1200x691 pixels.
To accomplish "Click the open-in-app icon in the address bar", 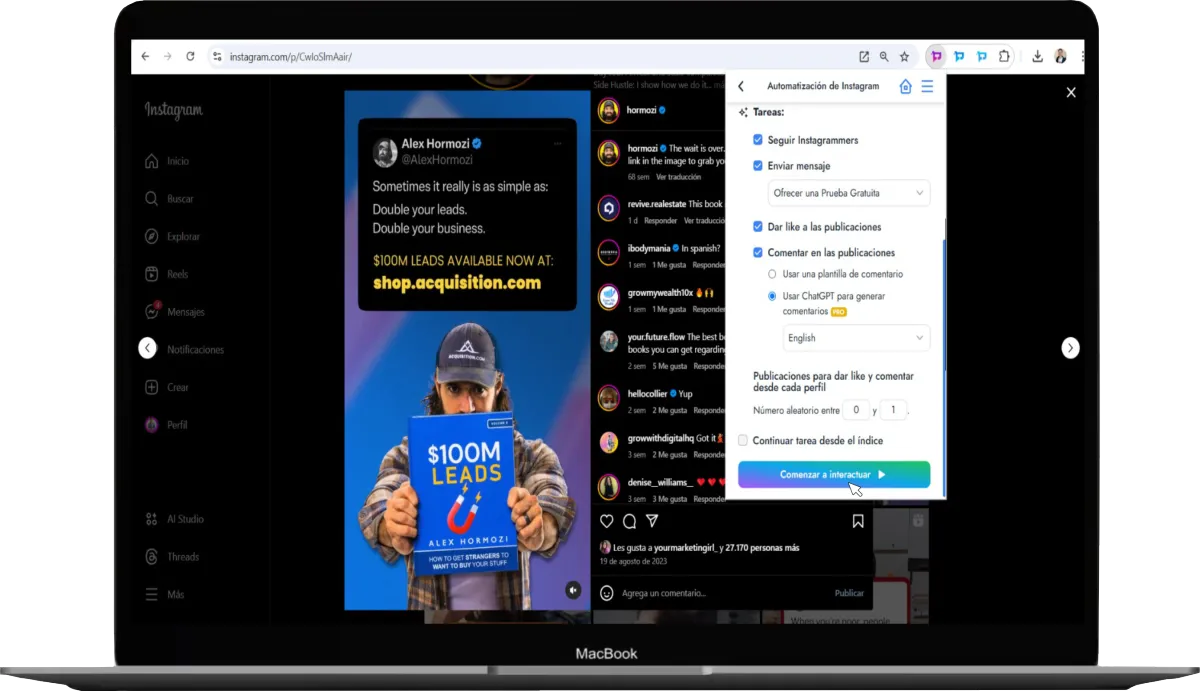I will [x=864, y=57].
